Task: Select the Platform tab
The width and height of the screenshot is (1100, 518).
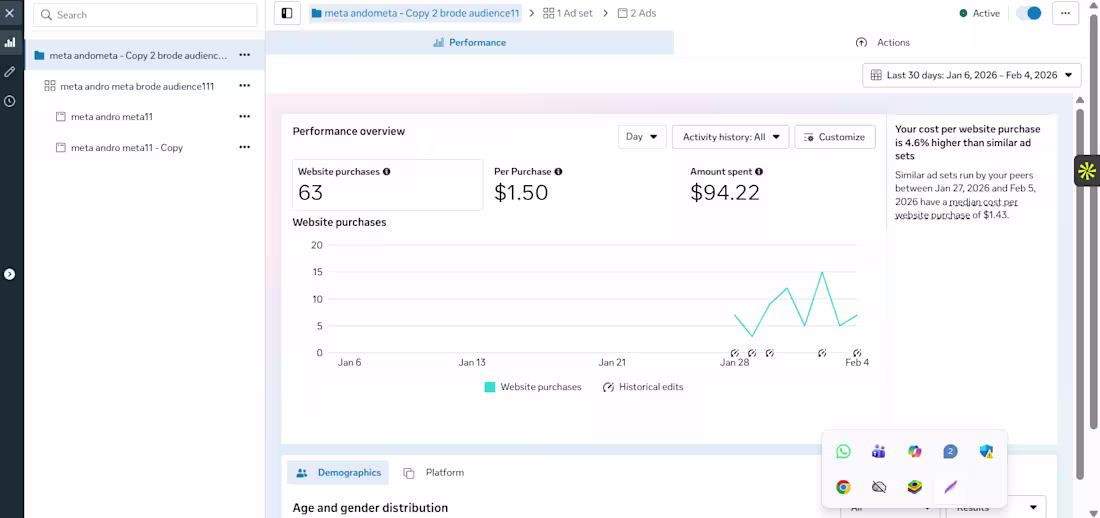Action: click(x=434, y=473)
